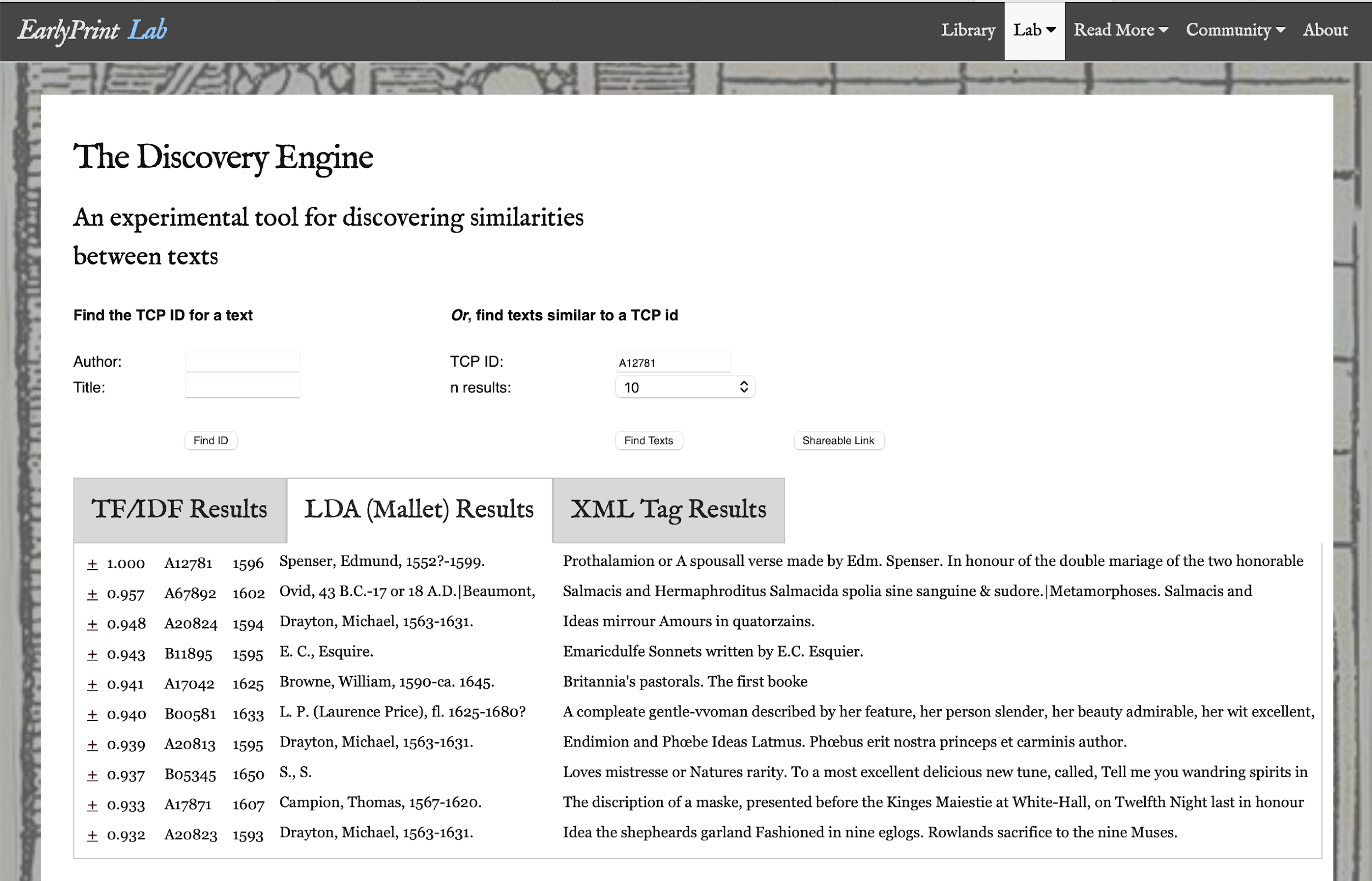This screenshot has width=1372, height=881.
Task: Click plus icon beside A20824 Drayton row
Action: (x=92, y=624)
